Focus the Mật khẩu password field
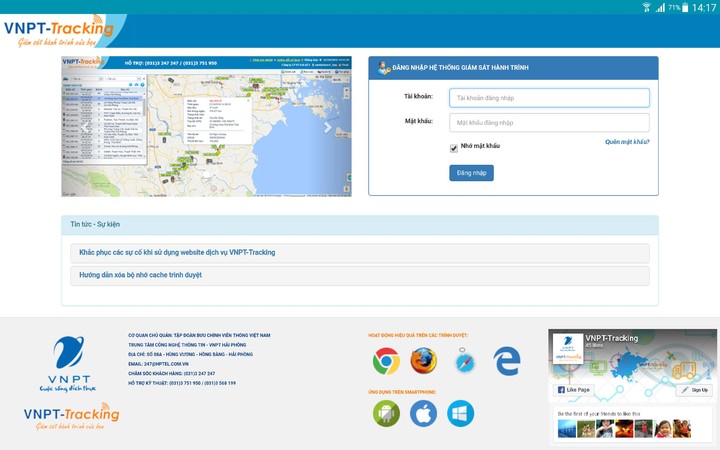 click(549, 123)
